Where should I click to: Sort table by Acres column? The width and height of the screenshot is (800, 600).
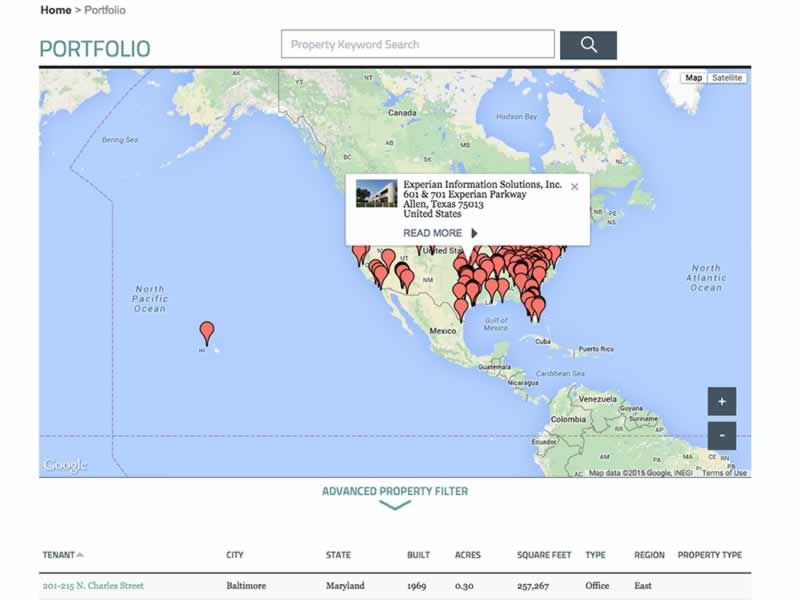pos(467,555)
